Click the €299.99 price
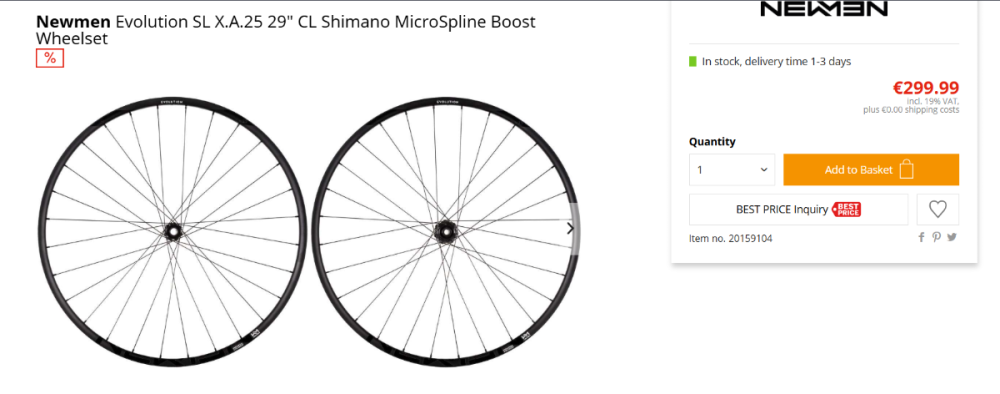The image size is (1000, 394). 925,88
